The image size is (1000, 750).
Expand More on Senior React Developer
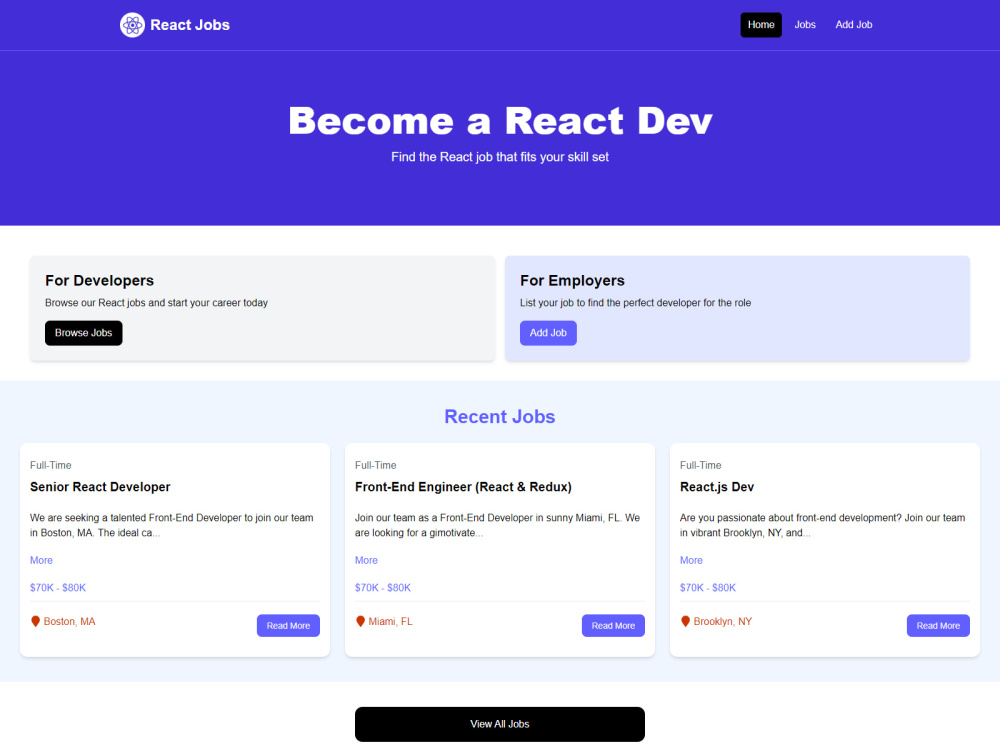(41, 560)
